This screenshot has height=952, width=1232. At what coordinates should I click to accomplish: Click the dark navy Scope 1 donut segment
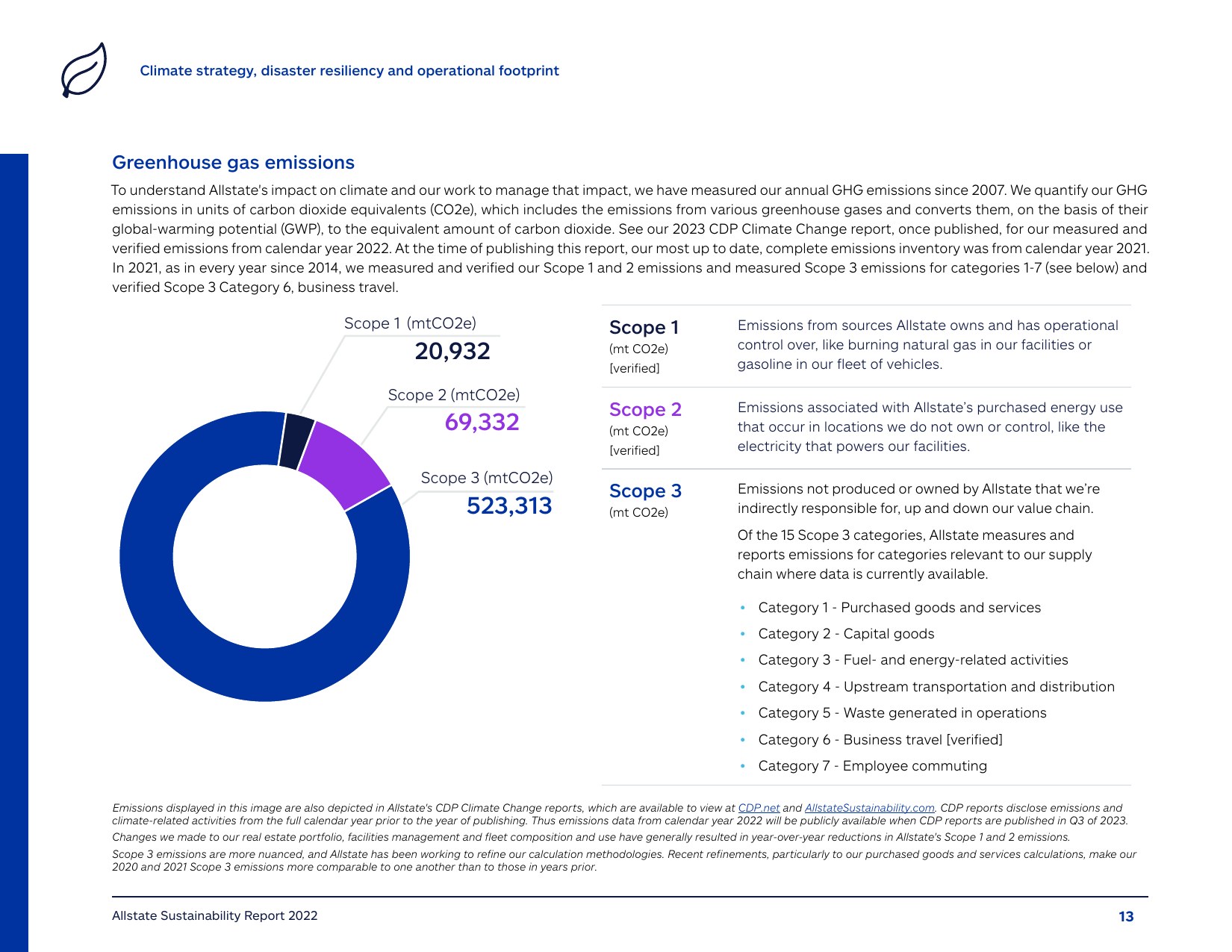pos(298,441)
